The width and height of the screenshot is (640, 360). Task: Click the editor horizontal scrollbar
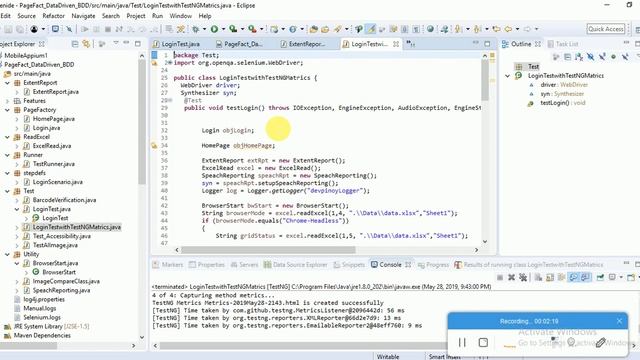[268, 250]
